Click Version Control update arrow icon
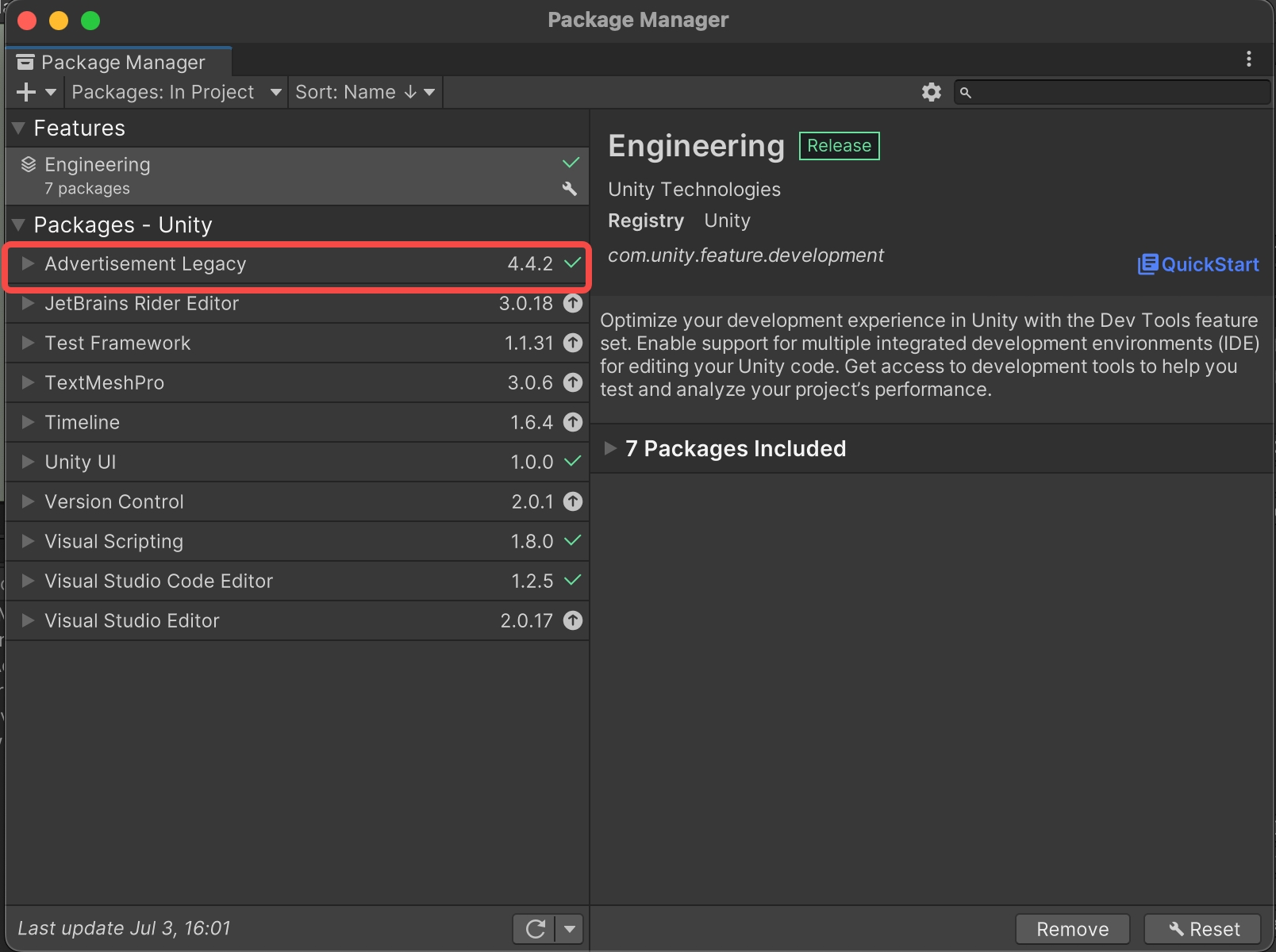1276x952 pixels. pyautogui.click(x=573, y=501)
